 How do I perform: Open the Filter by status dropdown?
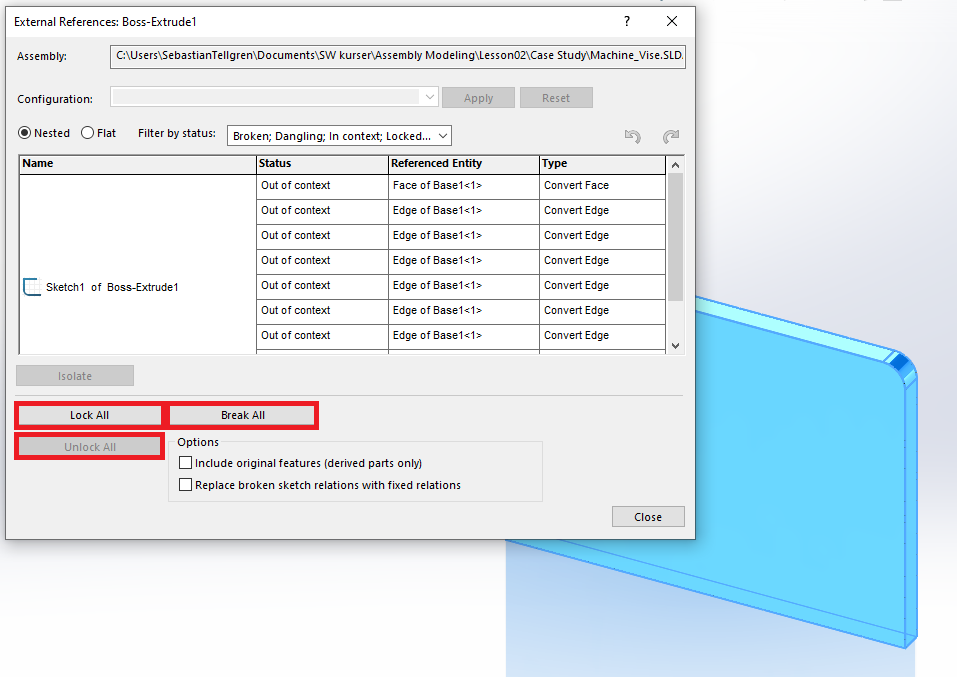[340, 136]
